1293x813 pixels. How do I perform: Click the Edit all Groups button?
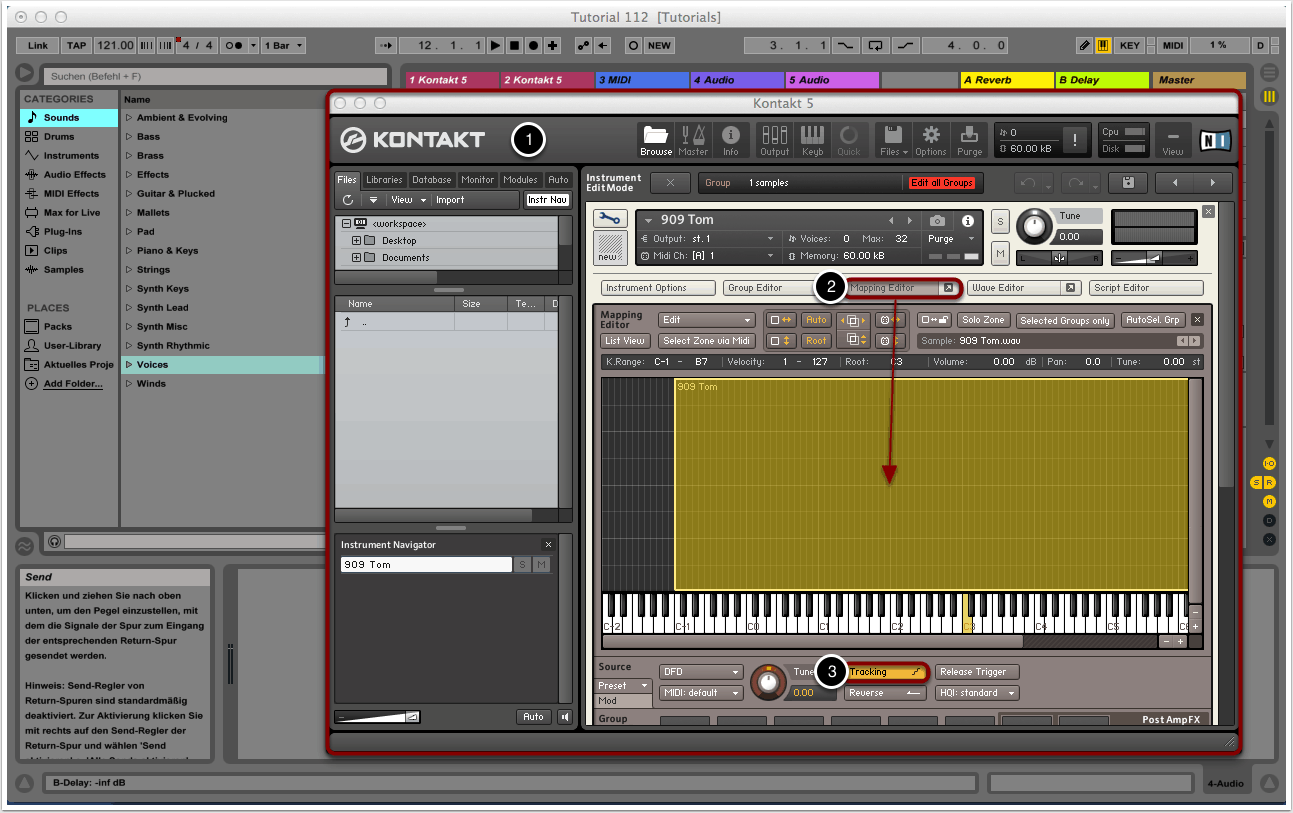(x=941, y=183)
